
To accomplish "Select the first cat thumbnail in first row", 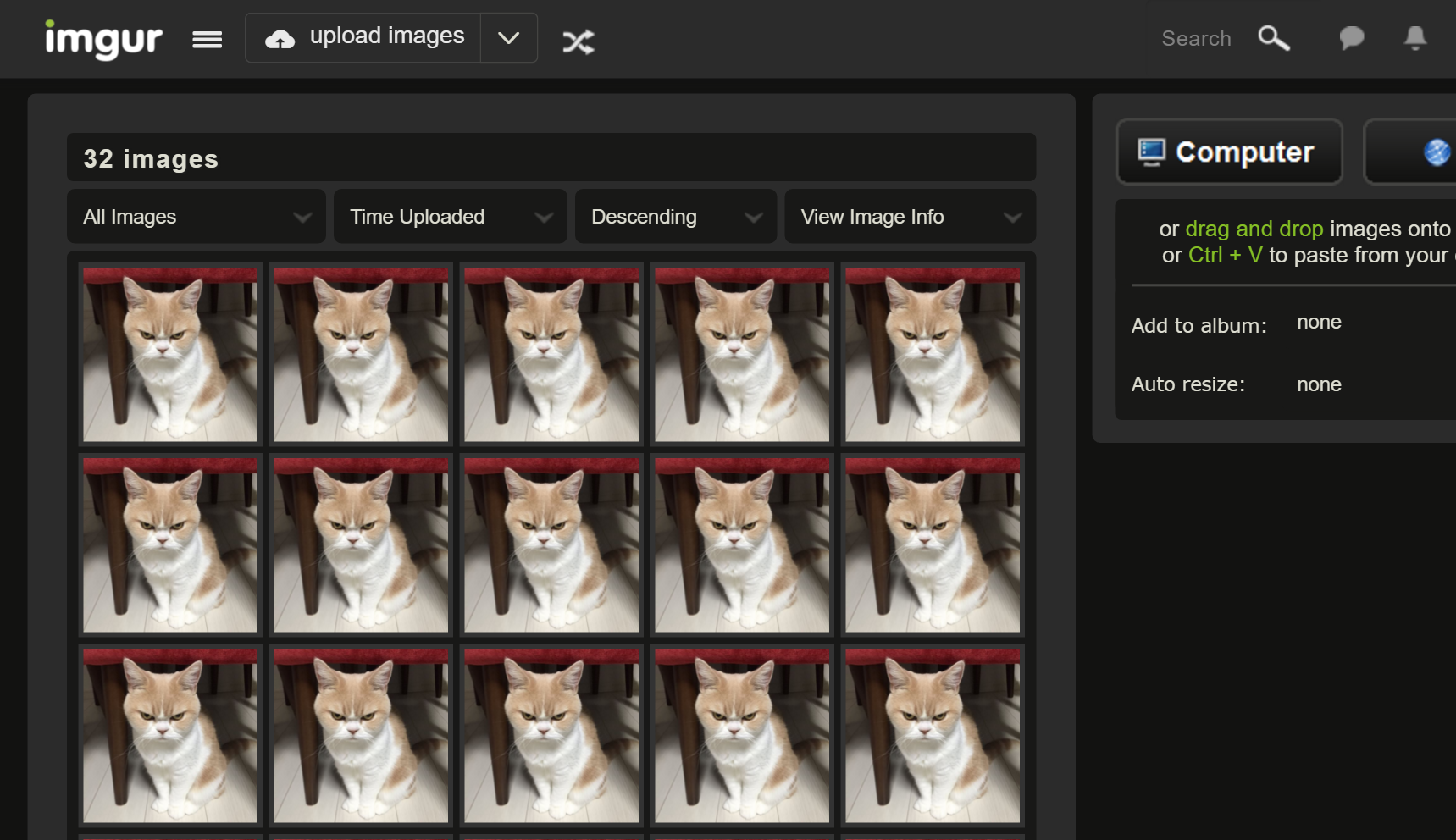I will pos(170,355).
